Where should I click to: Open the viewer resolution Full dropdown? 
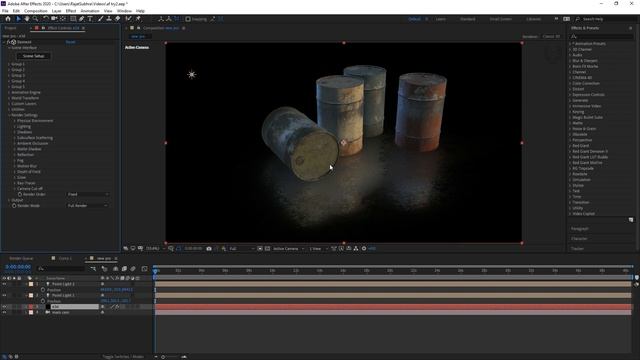(242, 249)
